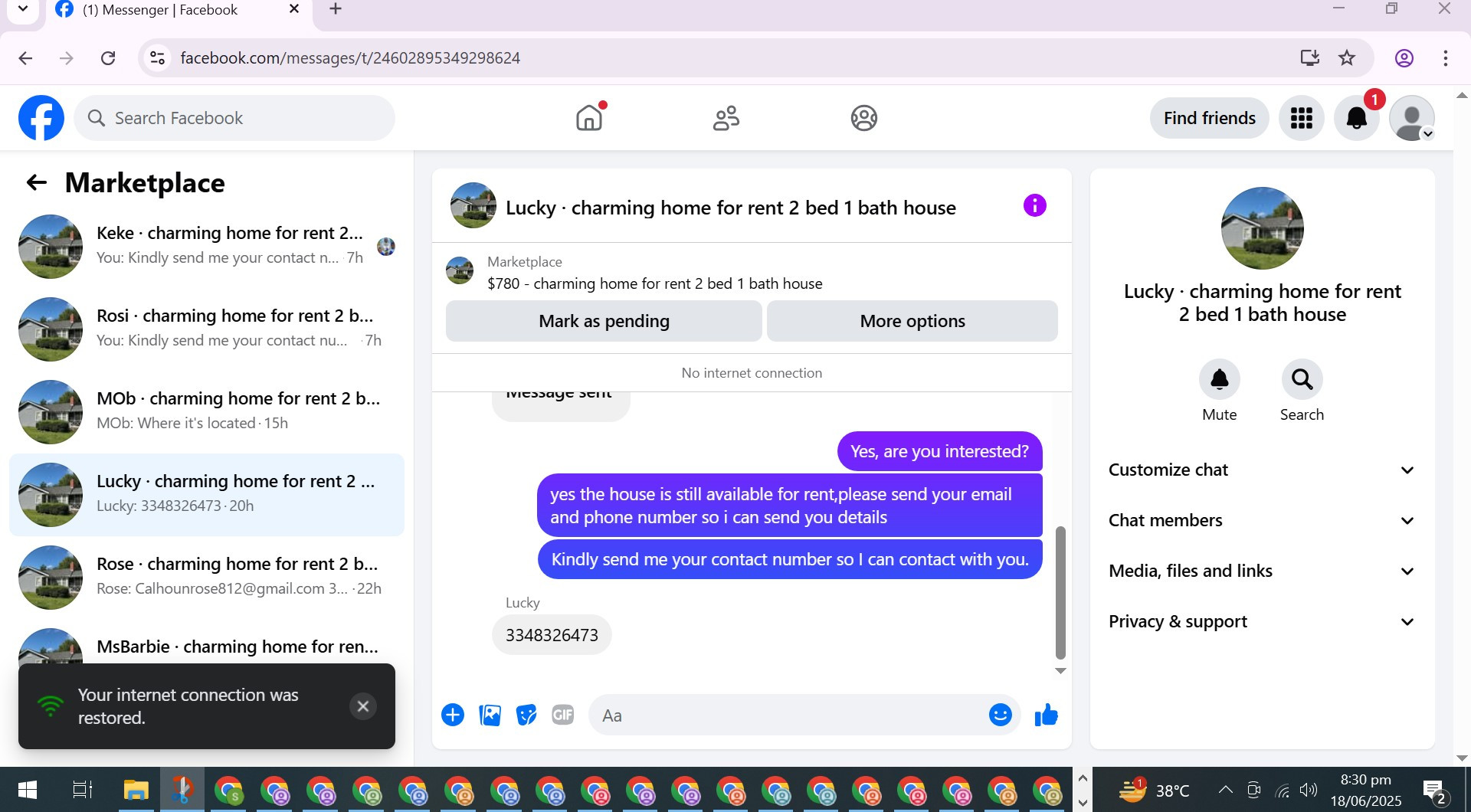
Task: Search in conversation with magnifier icon
Action: click(x=1302, y=379)
